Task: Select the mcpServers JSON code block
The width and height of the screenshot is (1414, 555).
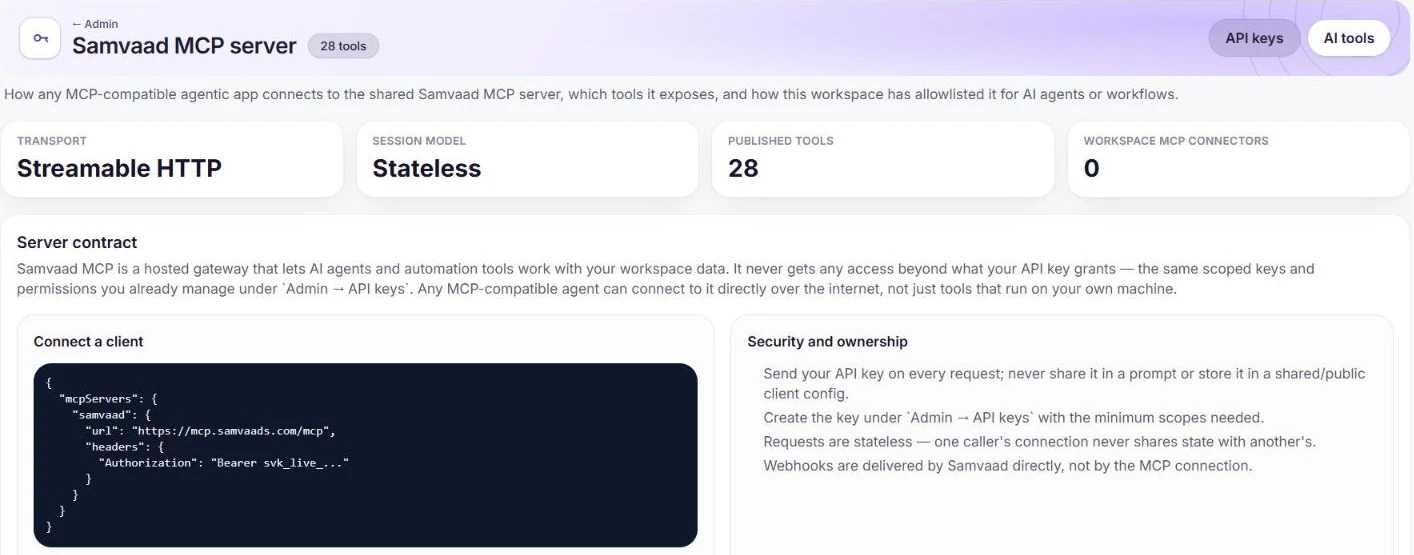Action: [365, 455]
